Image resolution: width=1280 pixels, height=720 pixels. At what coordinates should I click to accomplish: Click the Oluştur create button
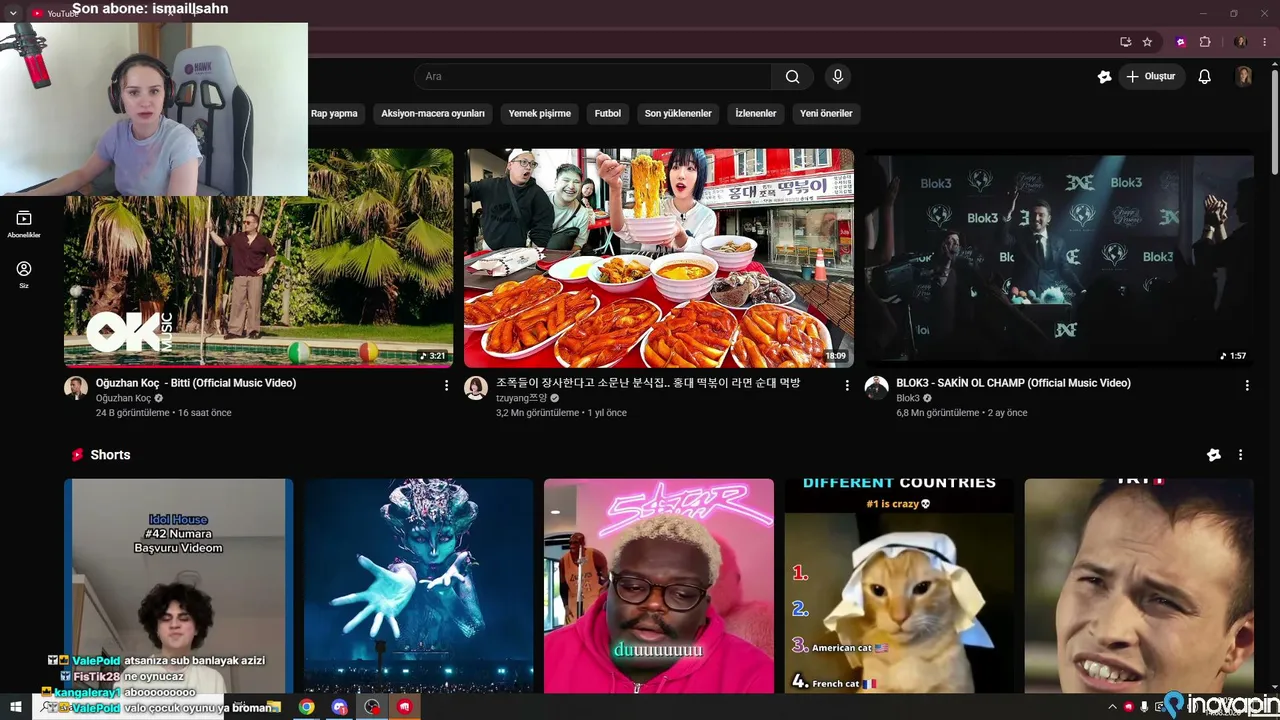[1151, 77]
